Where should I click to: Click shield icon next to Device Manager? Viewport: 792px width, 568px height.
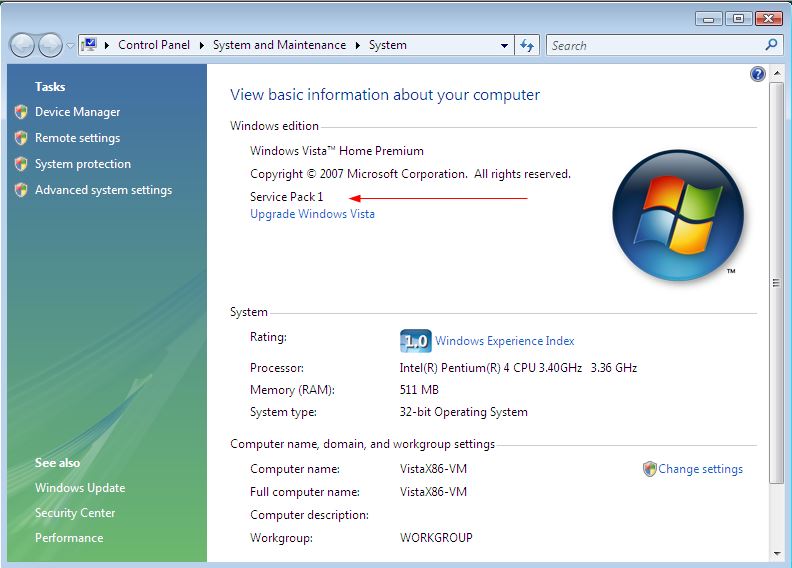click(21, 112)
